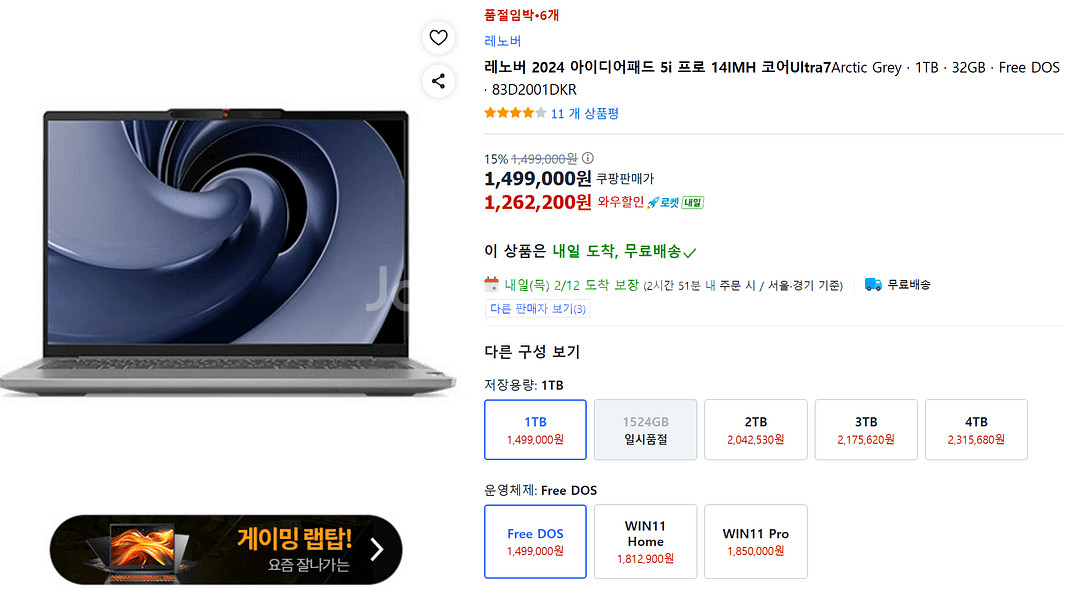Open the 레노버 brand link

click(x=502, y=41)
